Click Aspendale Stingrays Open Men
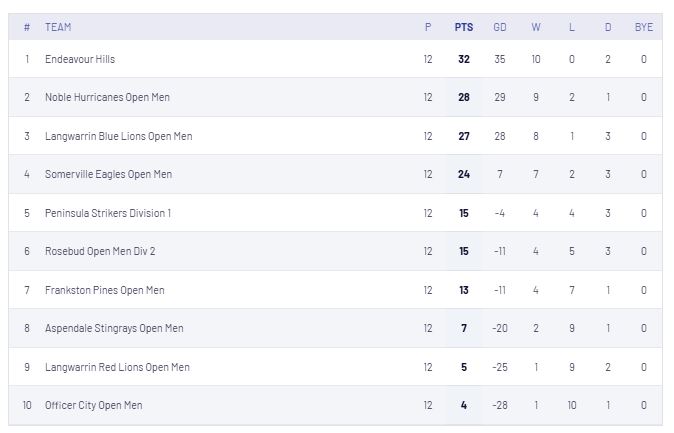This screenshot has height=433, width=674. [114, 328]
